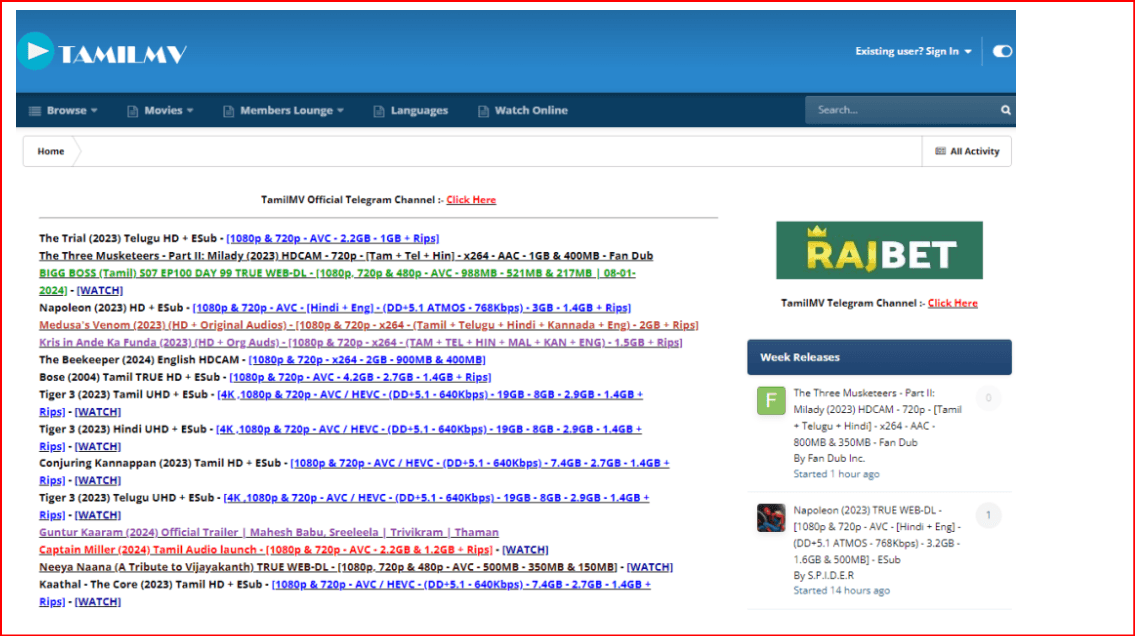
Task: Click the Week Releases header
Action: click(x=879, y=357)
